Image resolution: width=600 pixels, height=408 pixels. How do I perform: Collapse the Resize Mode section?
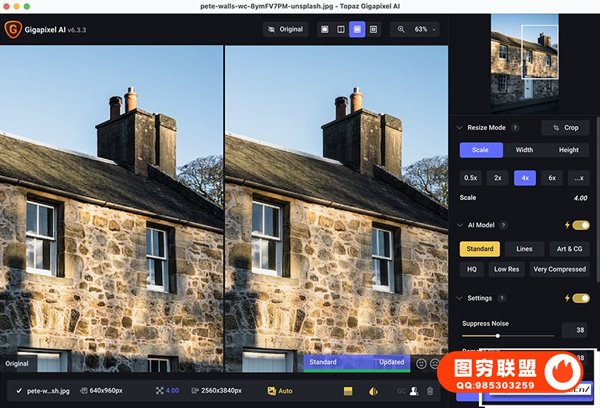click(x=458, y=128)
